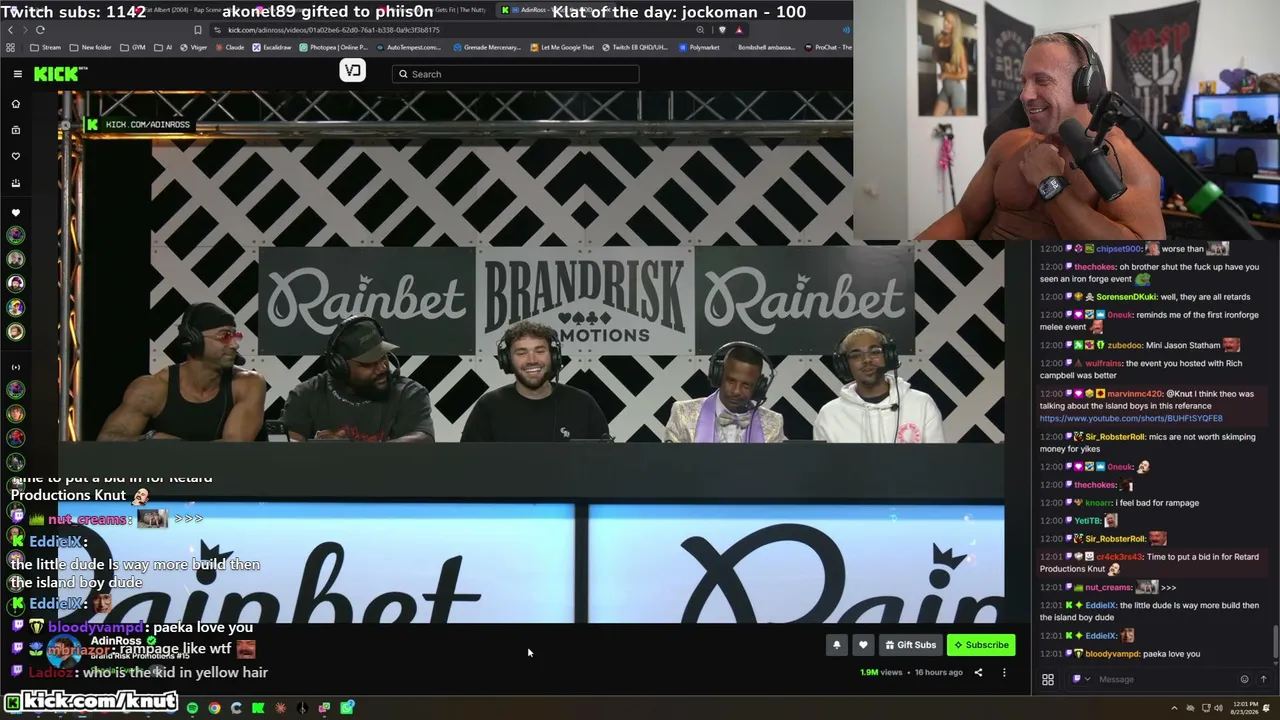
Task: Click the white VJ logo button
Action: click(x=352, y=70)
